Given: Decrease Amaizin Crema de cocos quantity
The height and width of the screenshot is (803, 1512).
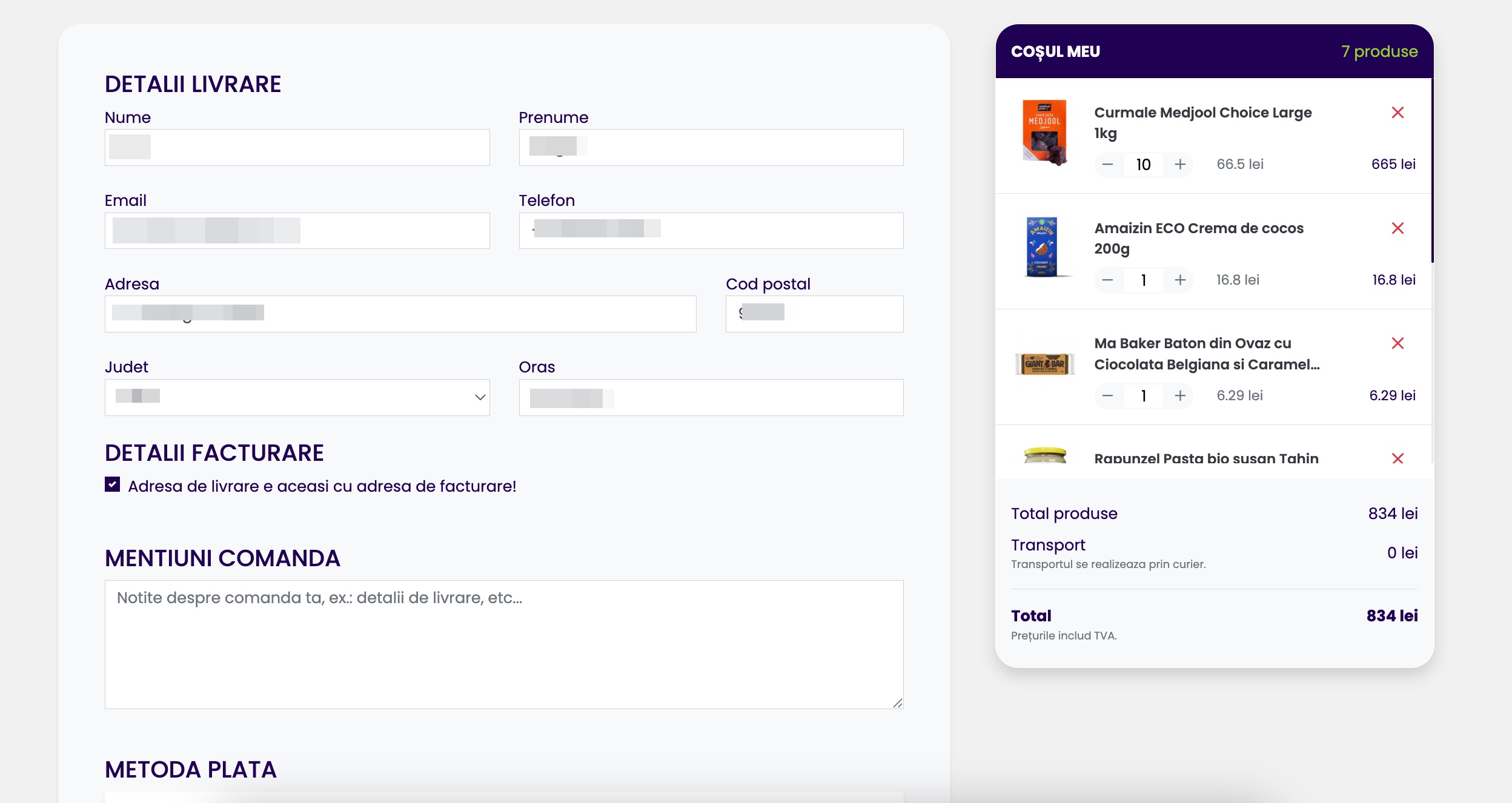Looking at the screenshot, I should [1108, 280].
